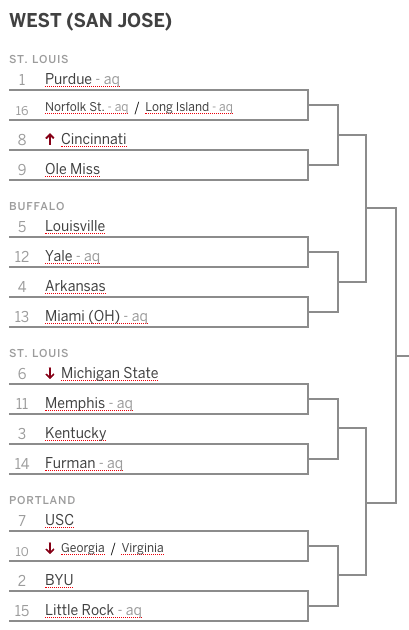The width and height of the screenshot is (409, 630).
Task: Open the Norfolk St. team link
Action: click(x=75, y=107)
